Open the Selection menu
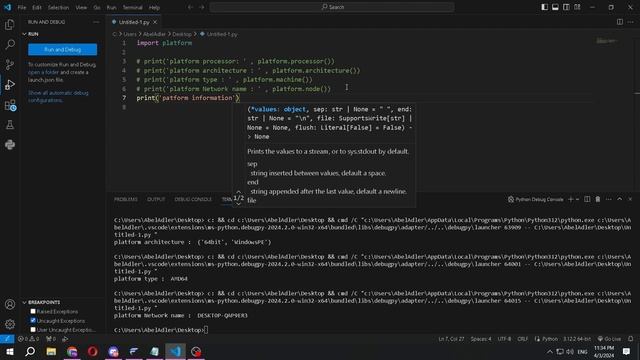 (x=58, y=7)
